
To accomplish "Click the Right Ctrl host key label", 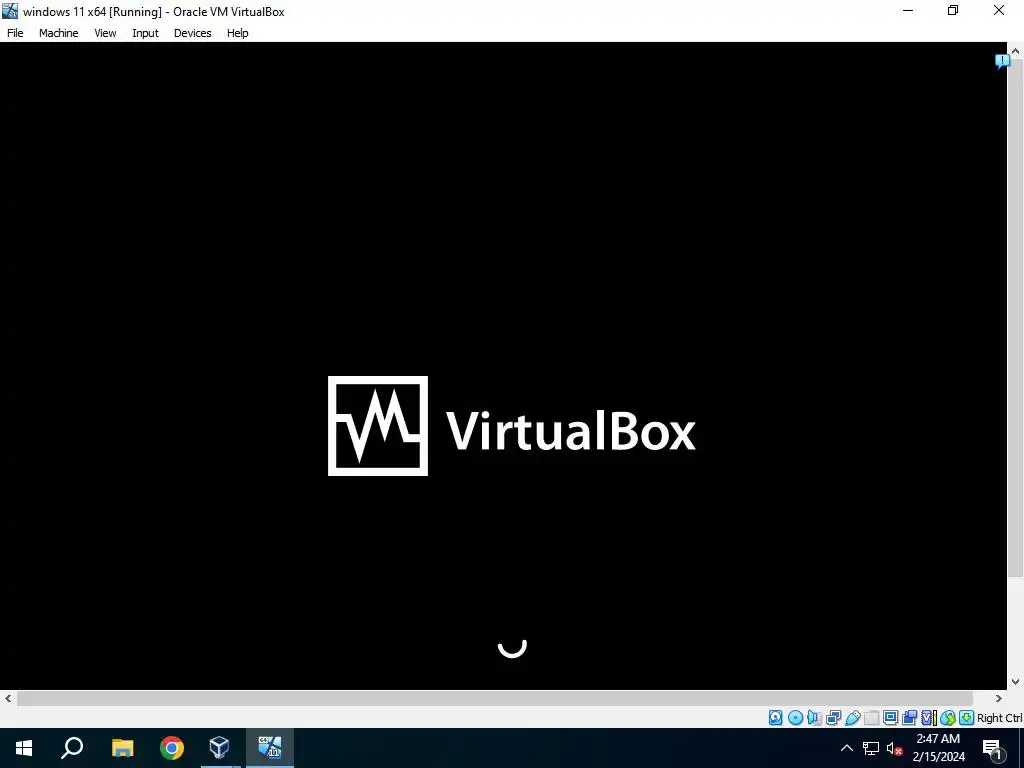I will pos(1000,718).
